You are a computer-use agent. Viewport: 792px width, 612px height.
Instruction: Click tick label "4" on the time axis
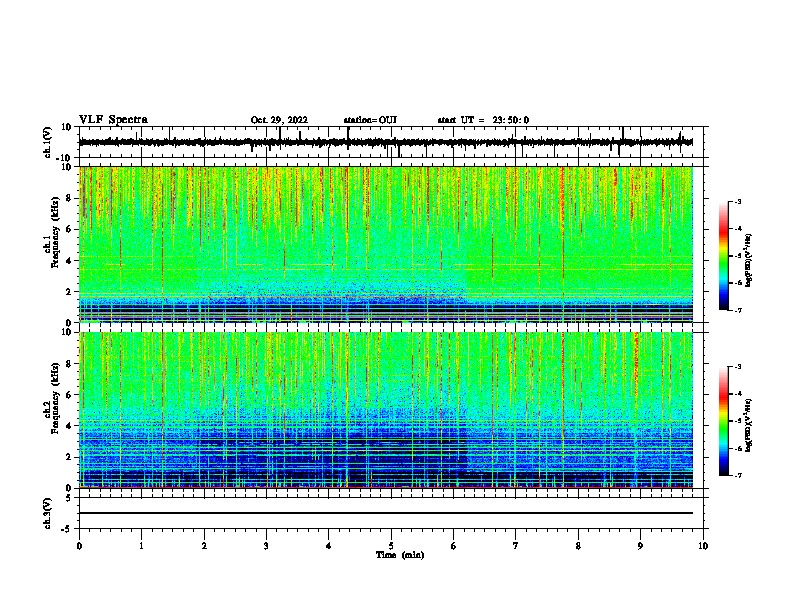(329, 546)
